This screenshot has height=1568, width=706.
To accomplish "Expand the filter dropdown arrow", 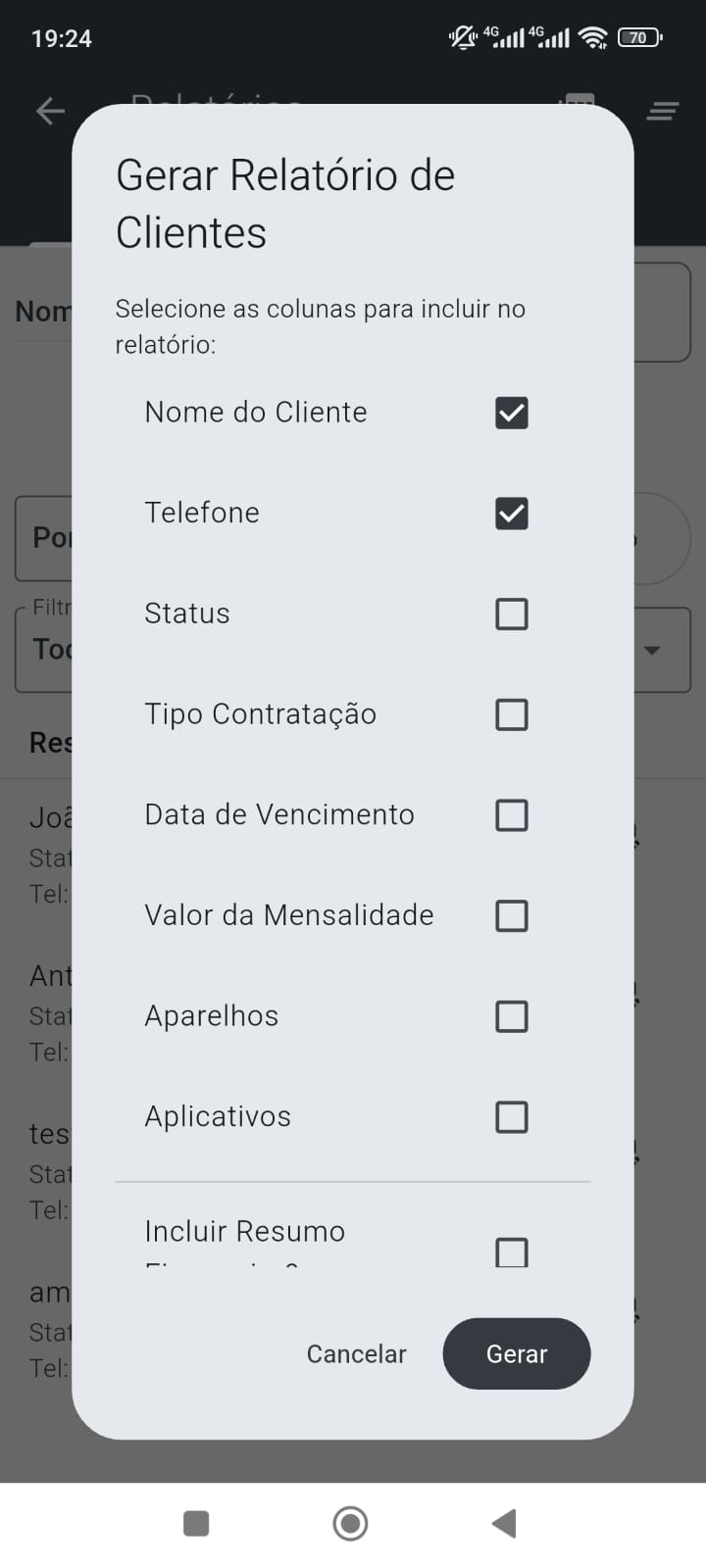I will (x=652, y=650).
